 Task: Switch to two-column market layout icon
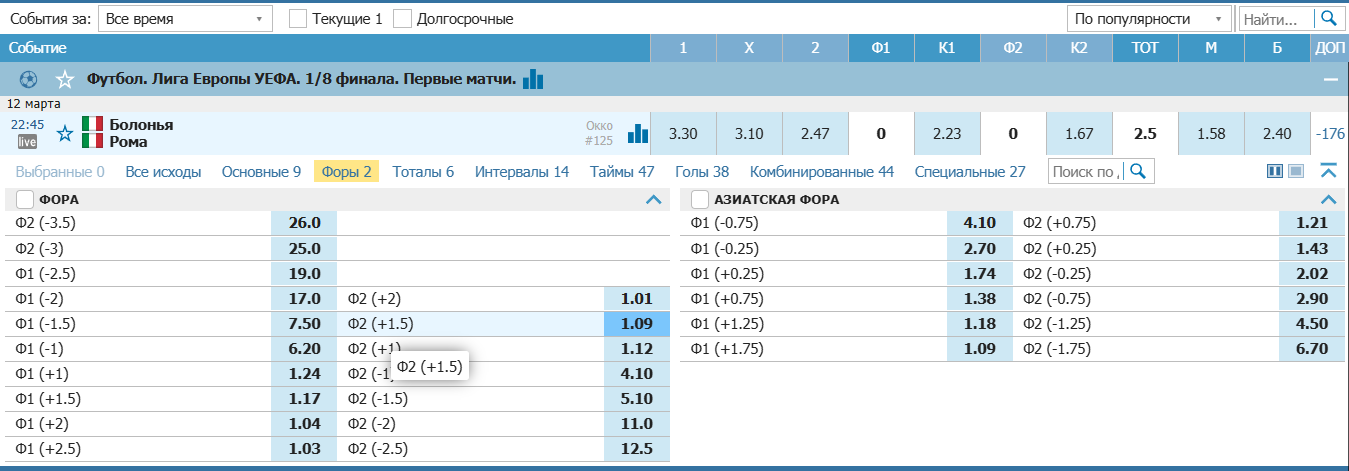(x=1275, y=172)
